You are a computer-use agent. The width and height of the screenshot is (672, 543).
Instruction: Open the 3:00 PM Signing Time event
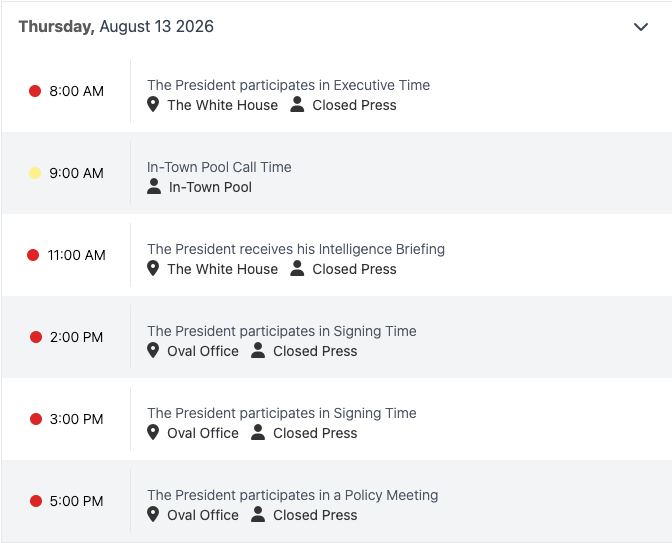pos(282,413)
